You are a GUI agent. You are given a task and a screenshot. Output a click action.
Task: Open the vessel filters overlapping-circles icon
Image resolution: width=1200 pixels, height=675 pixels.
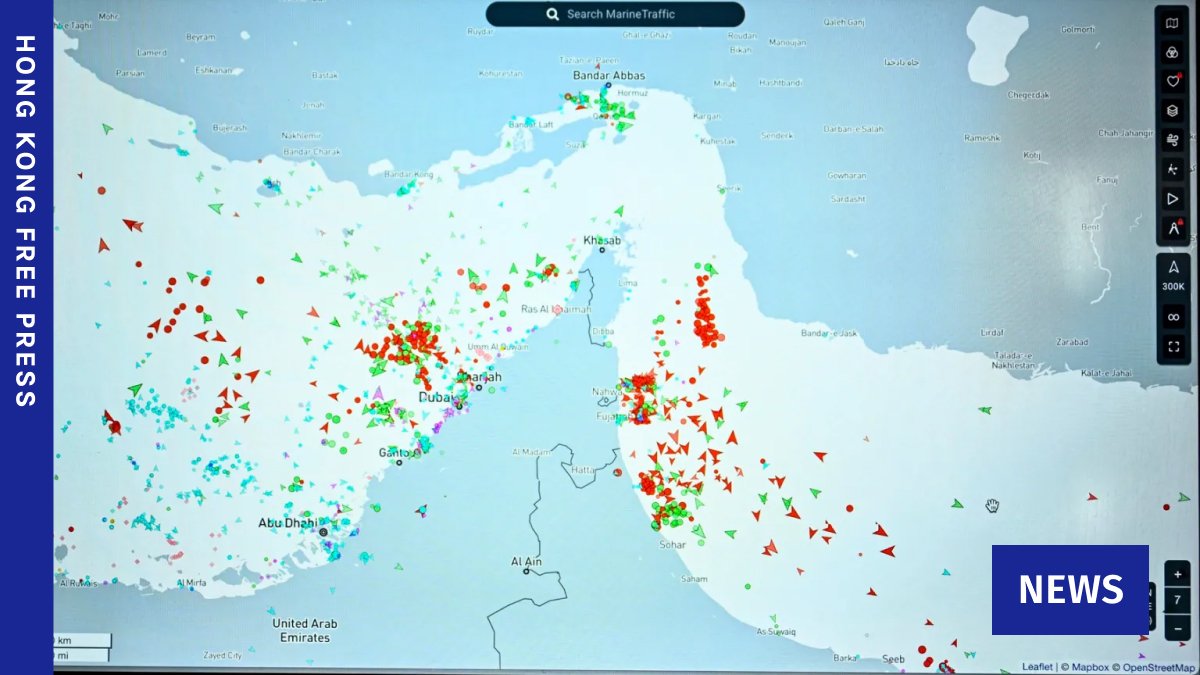click(x=1173, y=52)
